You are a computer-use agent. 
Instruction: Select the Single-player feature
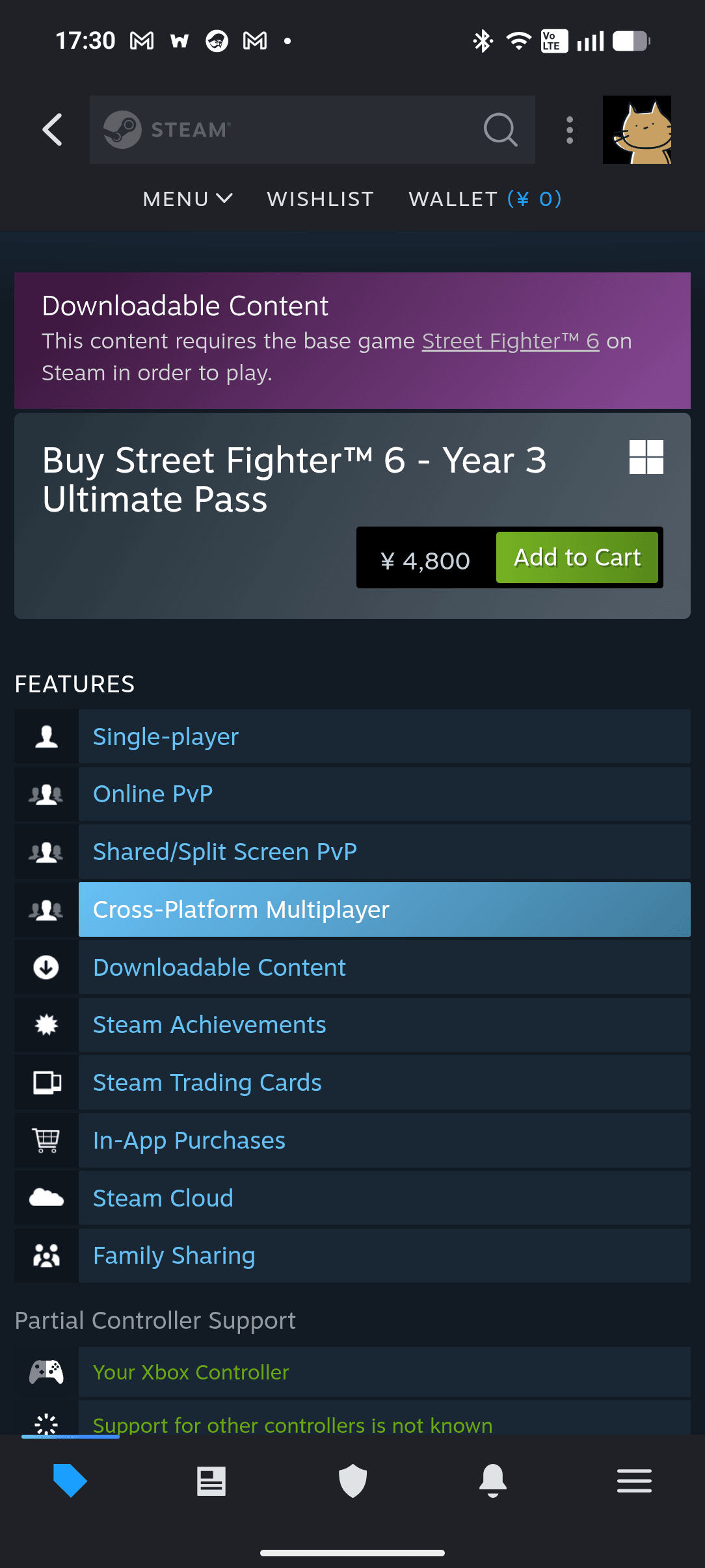click(x=166, y=737)
